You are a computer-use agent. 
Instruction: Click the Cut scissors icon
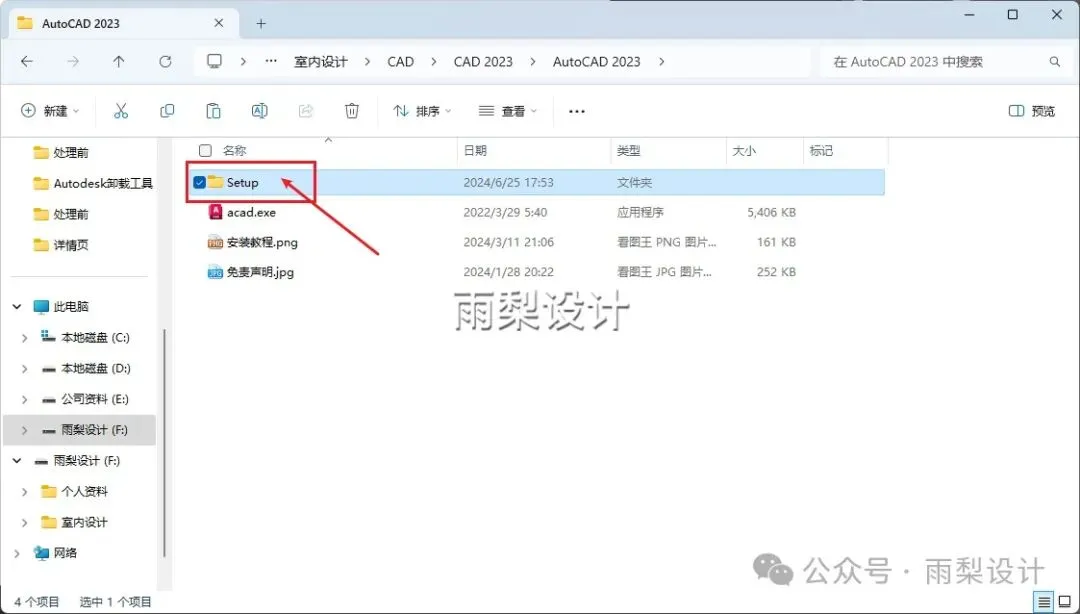(121, 111)
